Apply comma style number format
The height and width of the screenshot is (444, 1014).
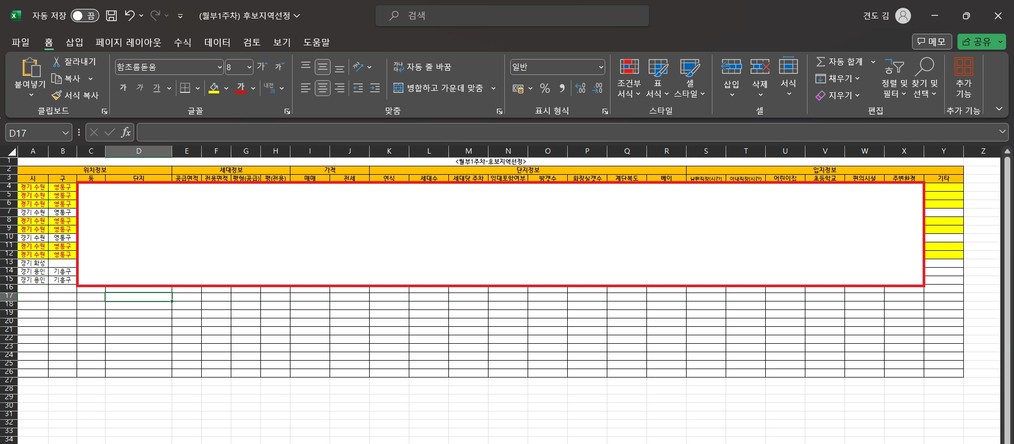click(562, 88)
